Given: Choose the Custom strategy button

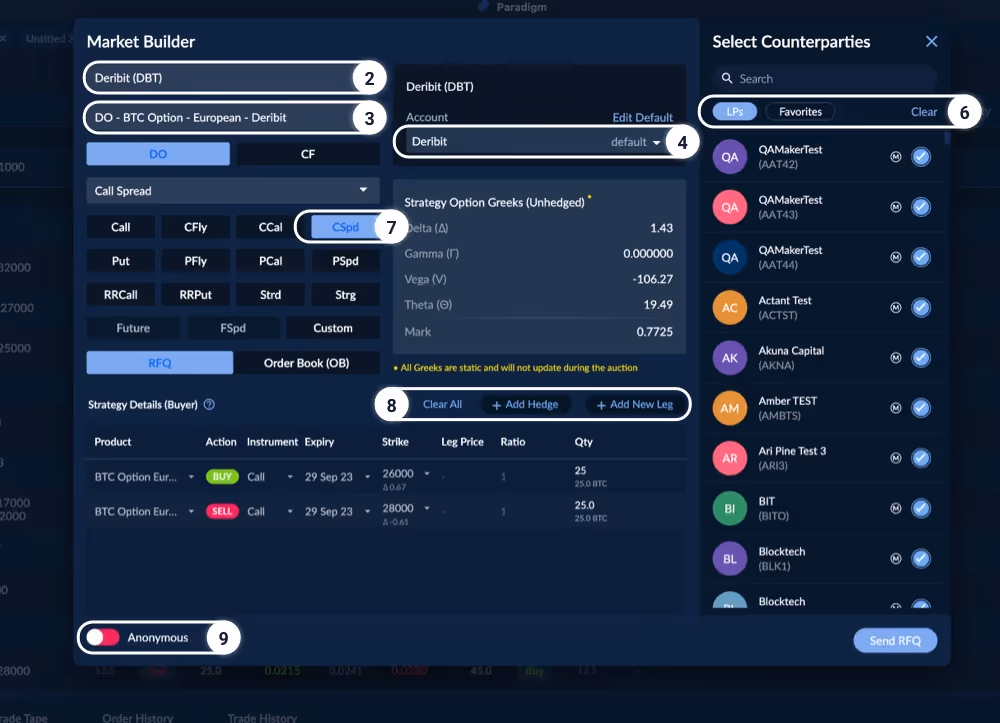Looking at the screenshot, I should pos(333,328).
